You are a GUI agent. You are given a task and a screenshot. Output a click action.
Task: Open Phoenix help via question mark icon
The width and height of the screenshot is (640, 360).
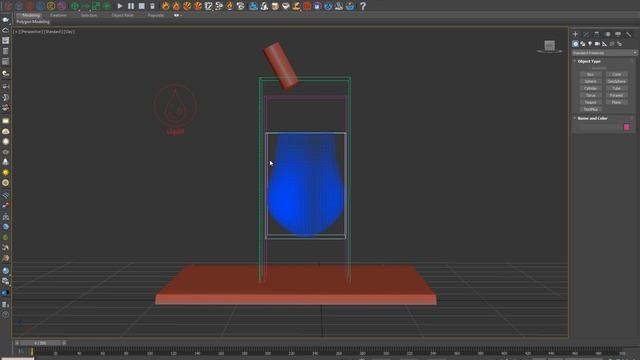click(x=362, y=6)
